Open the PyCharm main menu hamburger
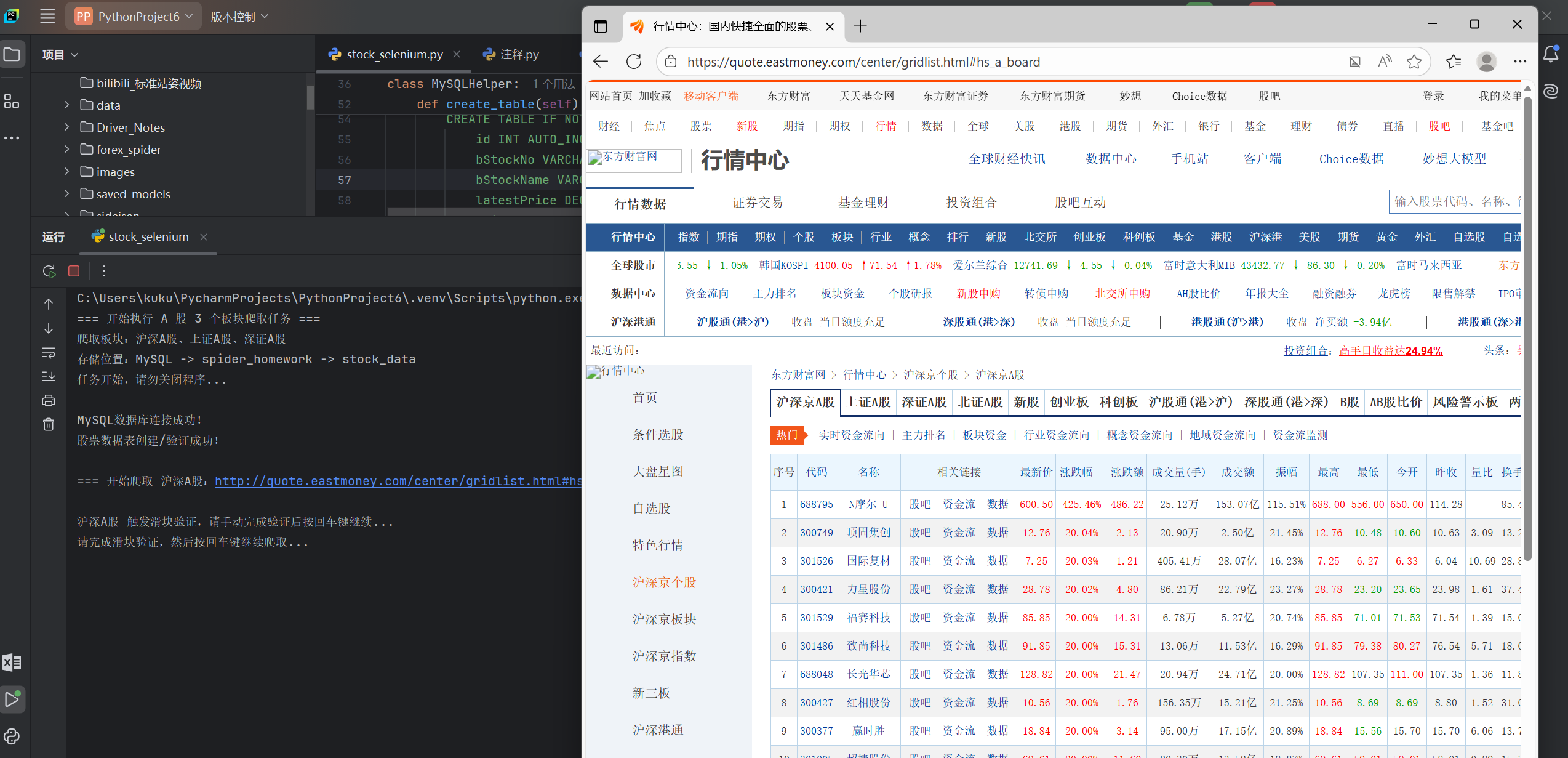 pyautogui.click(x=47, y=16)
